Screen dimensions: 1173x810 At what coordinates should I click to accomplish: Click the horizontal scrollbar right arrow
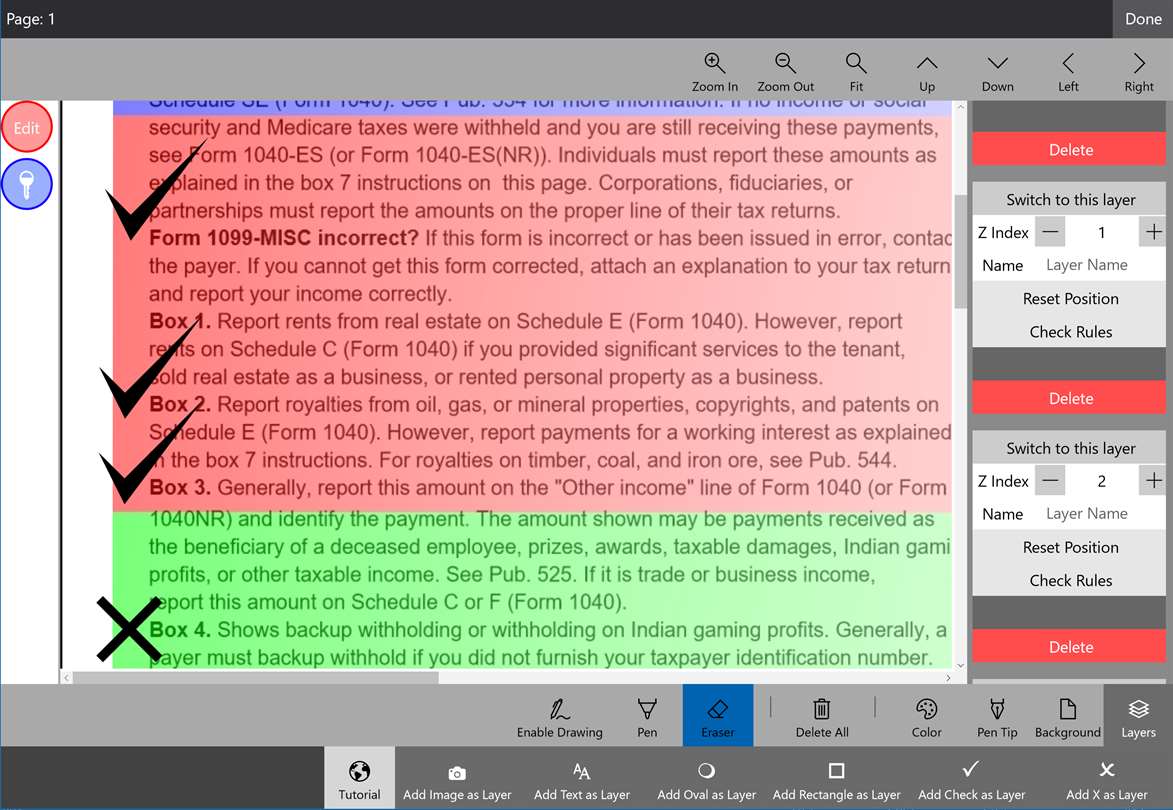click(948, 678)
